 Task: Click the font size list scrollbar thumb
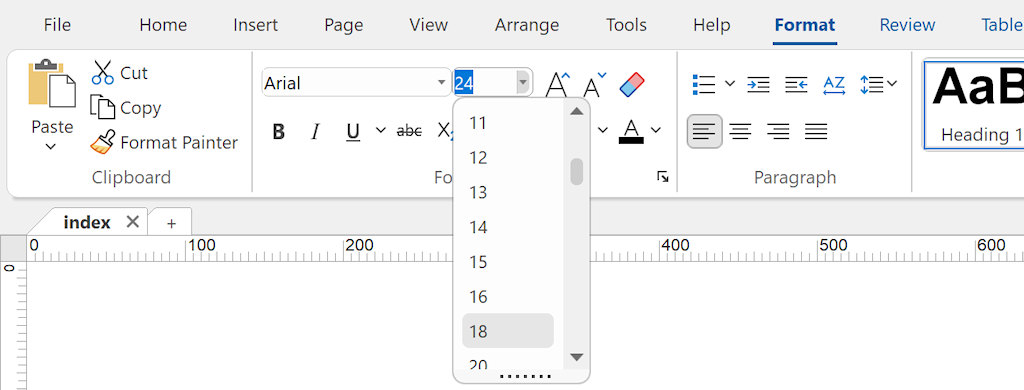577,172
